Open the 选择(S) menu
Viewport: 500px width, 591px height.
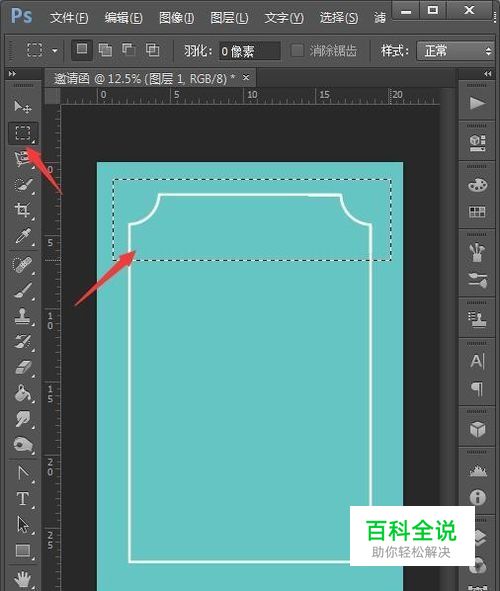(x=339, y=18)
